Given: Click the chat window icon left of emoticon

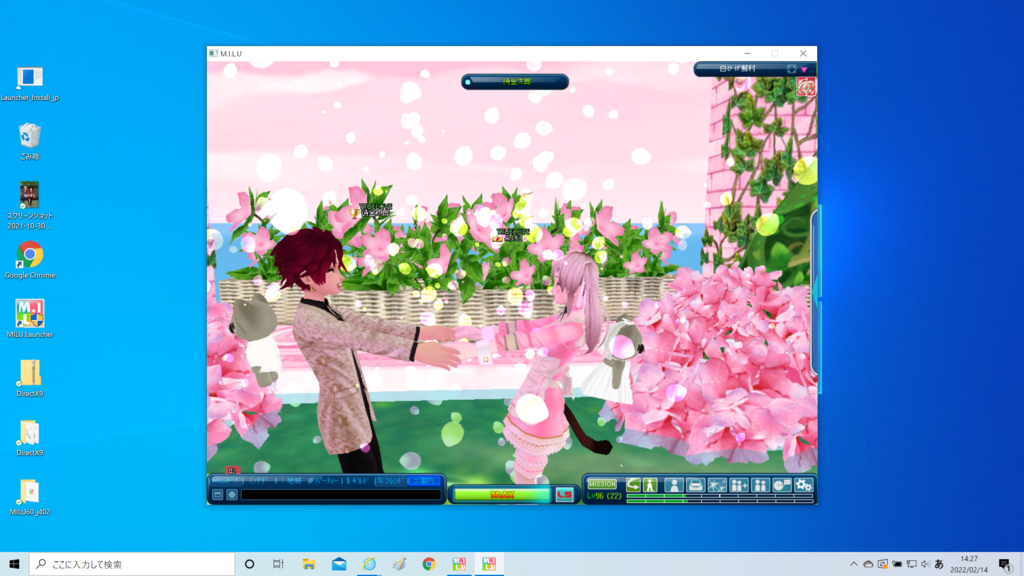Looking at the screenshot, I should (218, 495).
